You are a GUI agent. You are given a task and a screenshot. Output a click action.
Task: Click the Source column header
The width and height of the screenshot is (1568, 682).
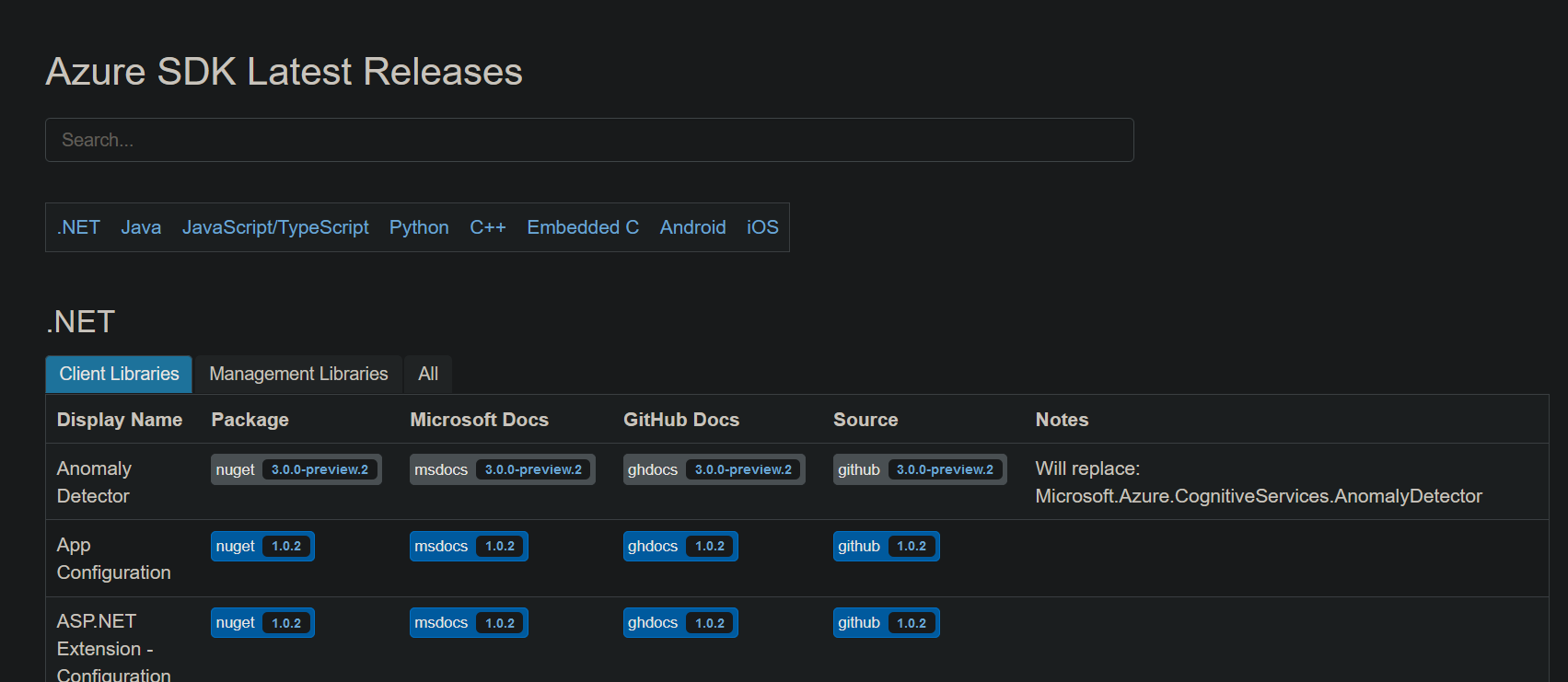click(x=865, y=420)
